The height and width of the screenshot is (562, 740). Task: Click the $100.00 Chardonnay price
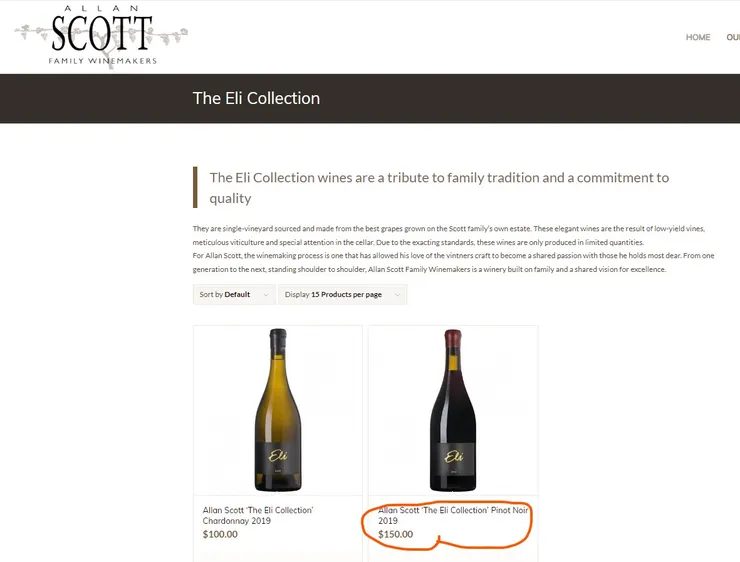(x=221, y=534)
